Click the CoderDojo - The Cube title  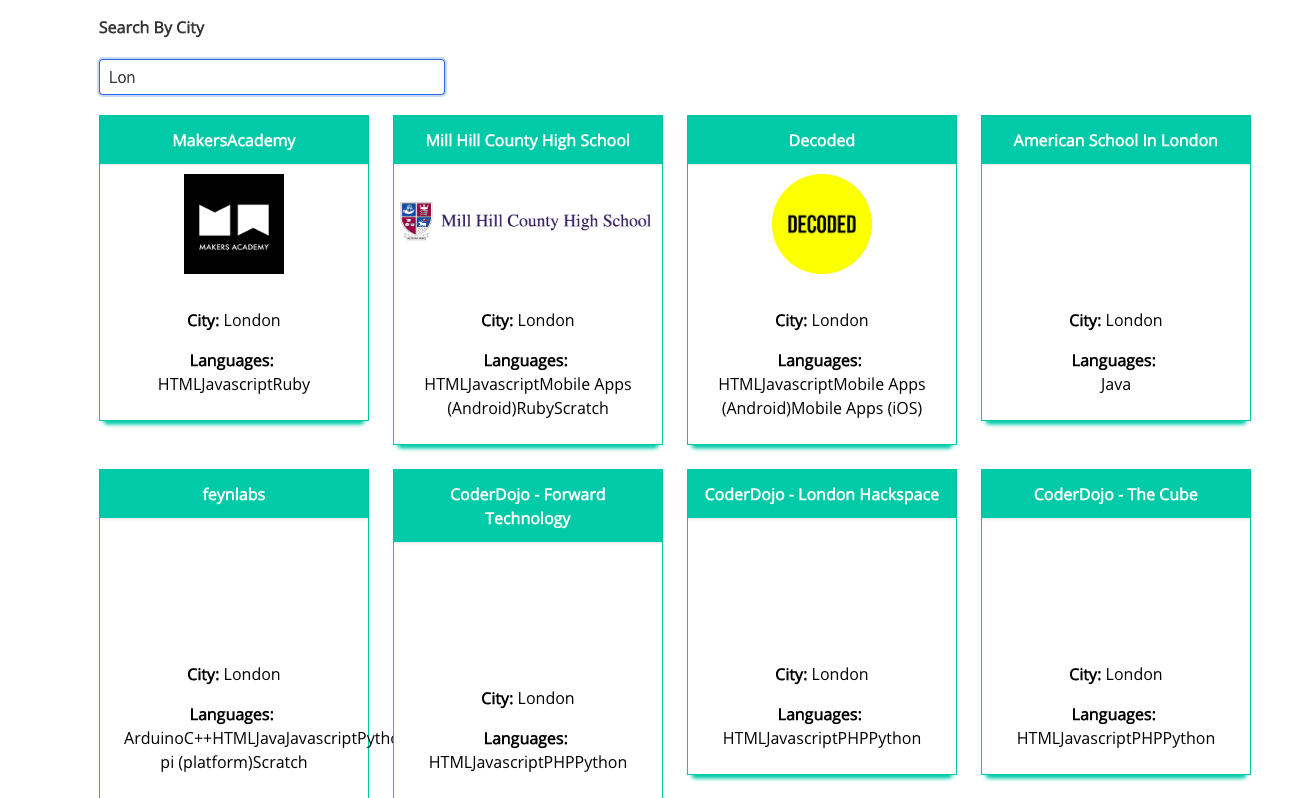pyautogui.click(x=1116, y=494)
